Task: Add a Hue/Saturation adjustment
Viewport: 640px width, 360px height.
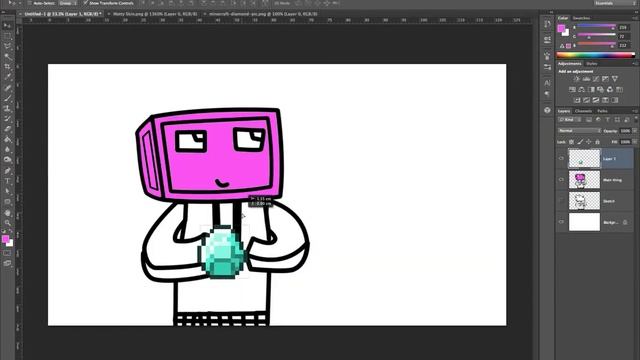Action: (572, 89)
